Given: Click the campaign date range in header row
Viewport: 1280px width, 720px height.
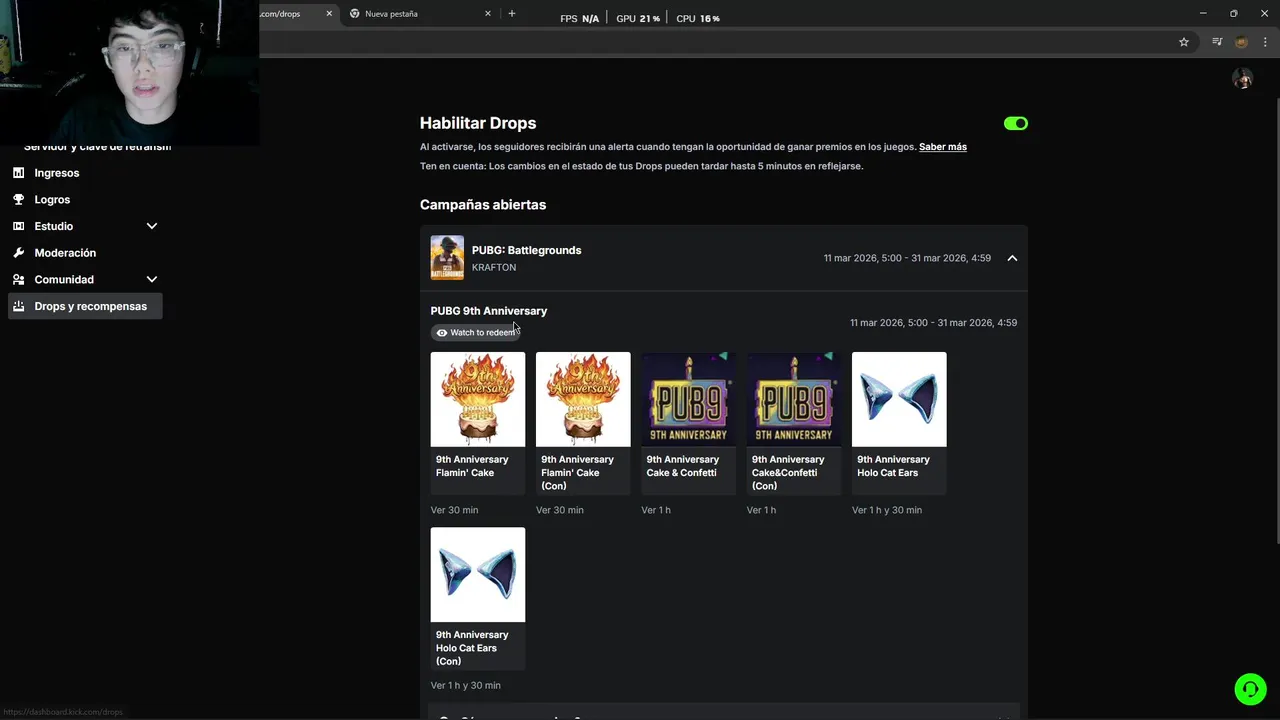Looking at the screenshot, I should click(907, 258).
